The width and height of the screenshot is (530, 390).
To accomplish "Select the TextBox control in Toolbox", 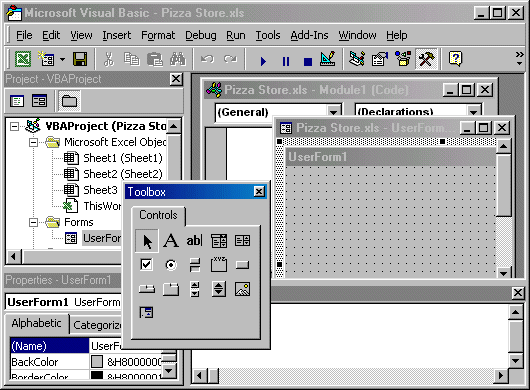I will (x=194, y=241).
